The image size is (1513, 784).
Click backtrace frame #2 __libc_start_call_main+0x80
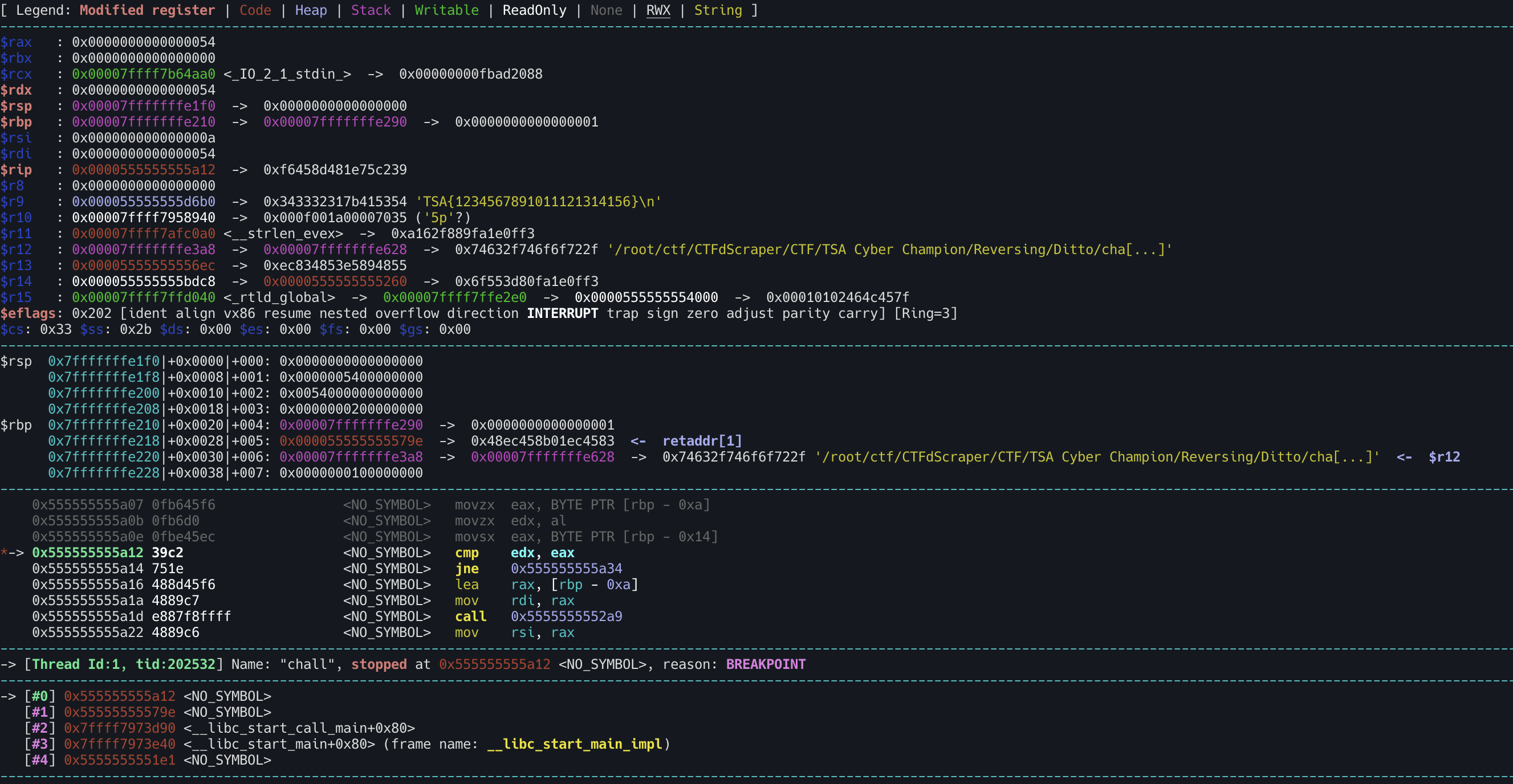(x=299, y=728)
